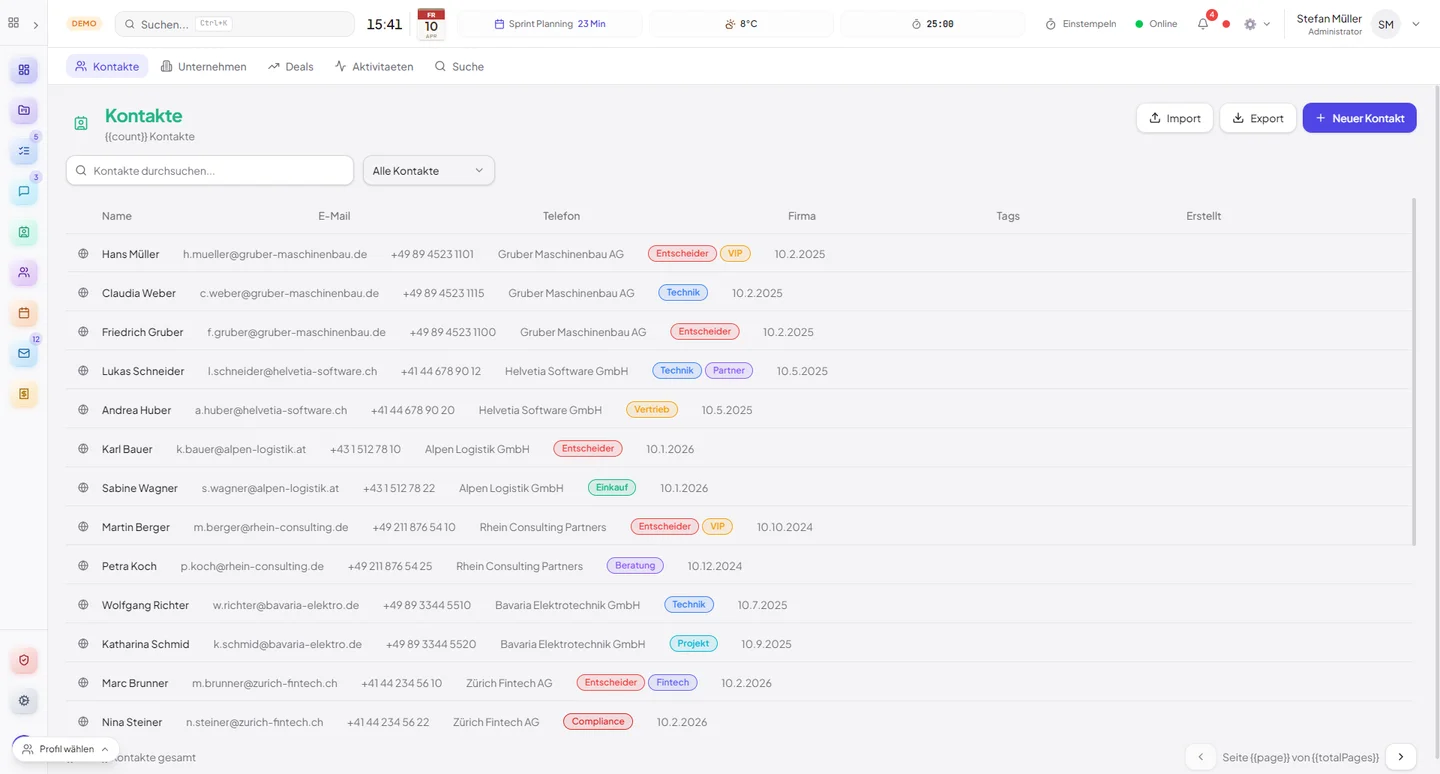
Task: Click the calendar icon in the sidebar
Action: (24, 314)
